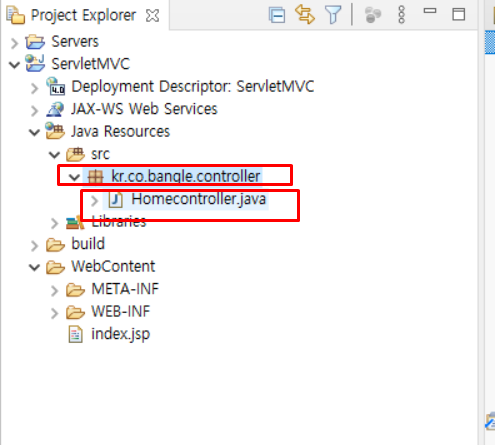
Task: Collapse the kr.co.bangle.controller package
Action: coord(74,177)
